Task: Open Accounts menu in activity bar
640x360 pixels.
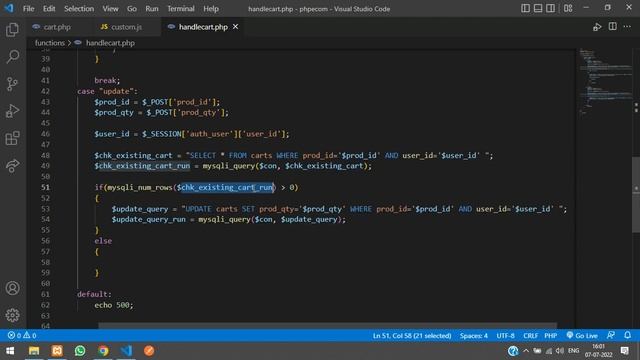Action: pos(12,288)
